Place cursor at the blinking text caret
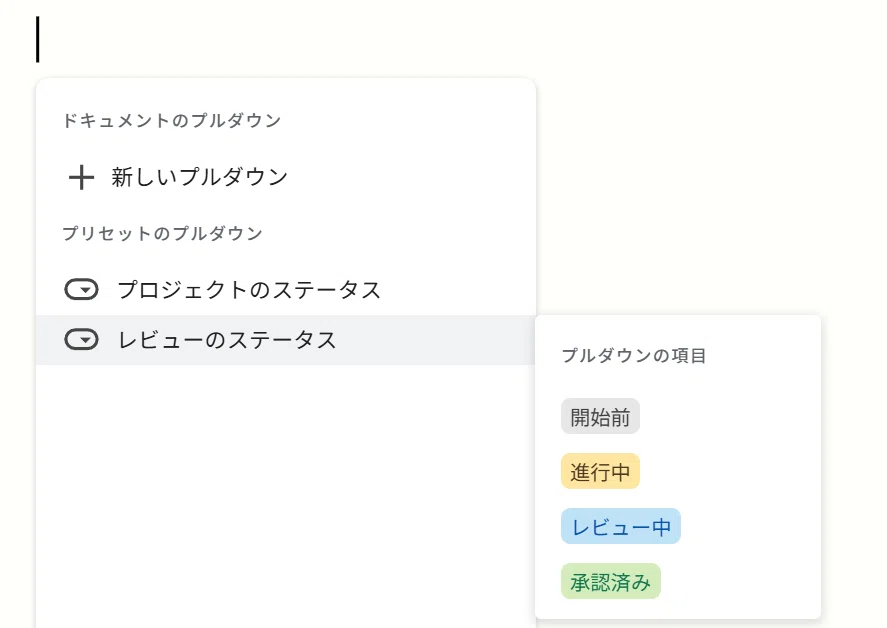Image resolution: width=887 pixels, height=628 pixels. click(38, 39)
